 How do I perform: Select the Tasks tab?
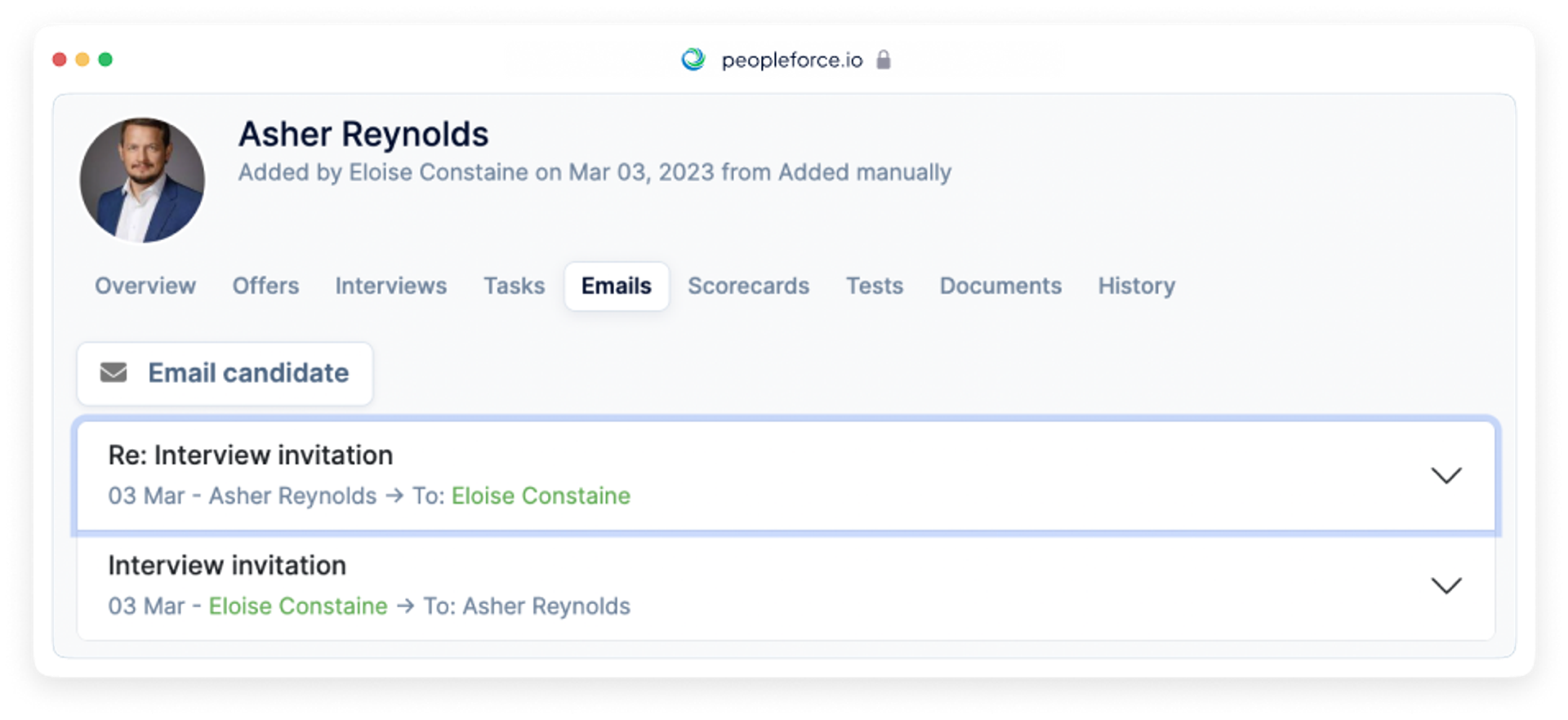(514, 286)
